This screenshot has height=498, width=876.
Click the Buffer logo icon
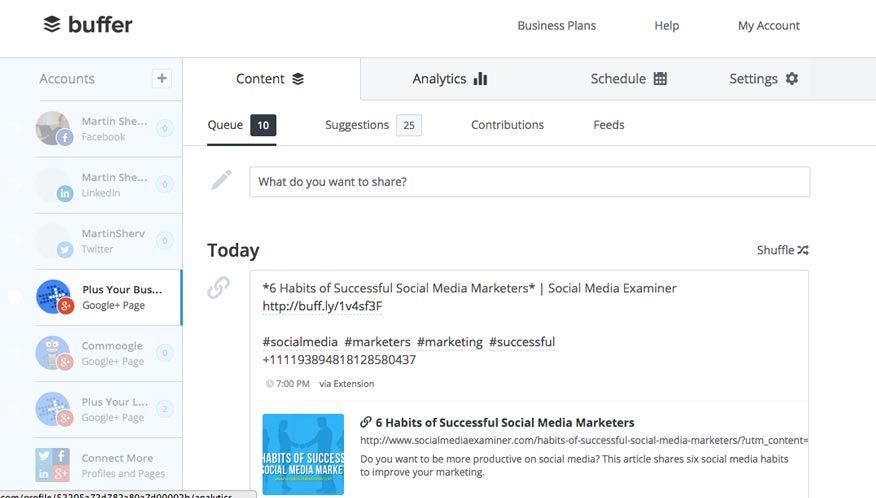[52, 25]
